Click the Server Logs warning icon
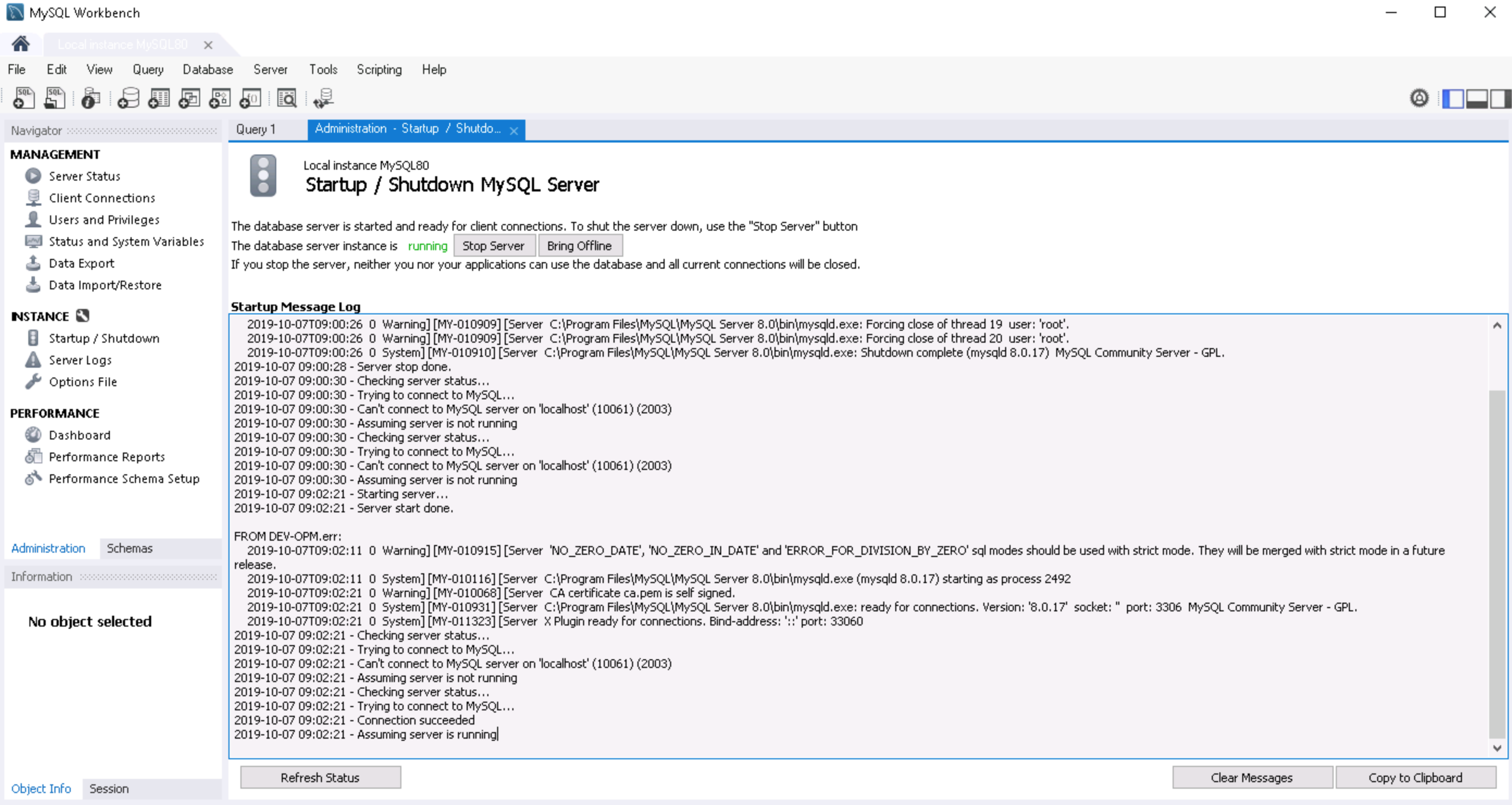Viewport: 1512px width, 805px height. point(34,360)
